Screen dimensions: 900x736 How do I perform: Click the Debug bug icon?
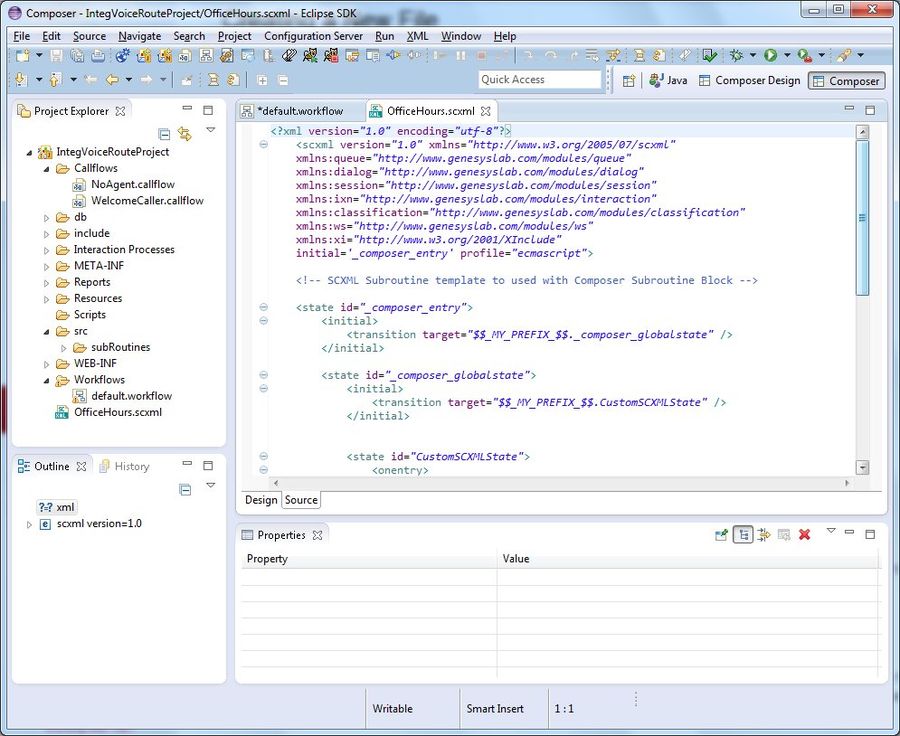[736, 55]
